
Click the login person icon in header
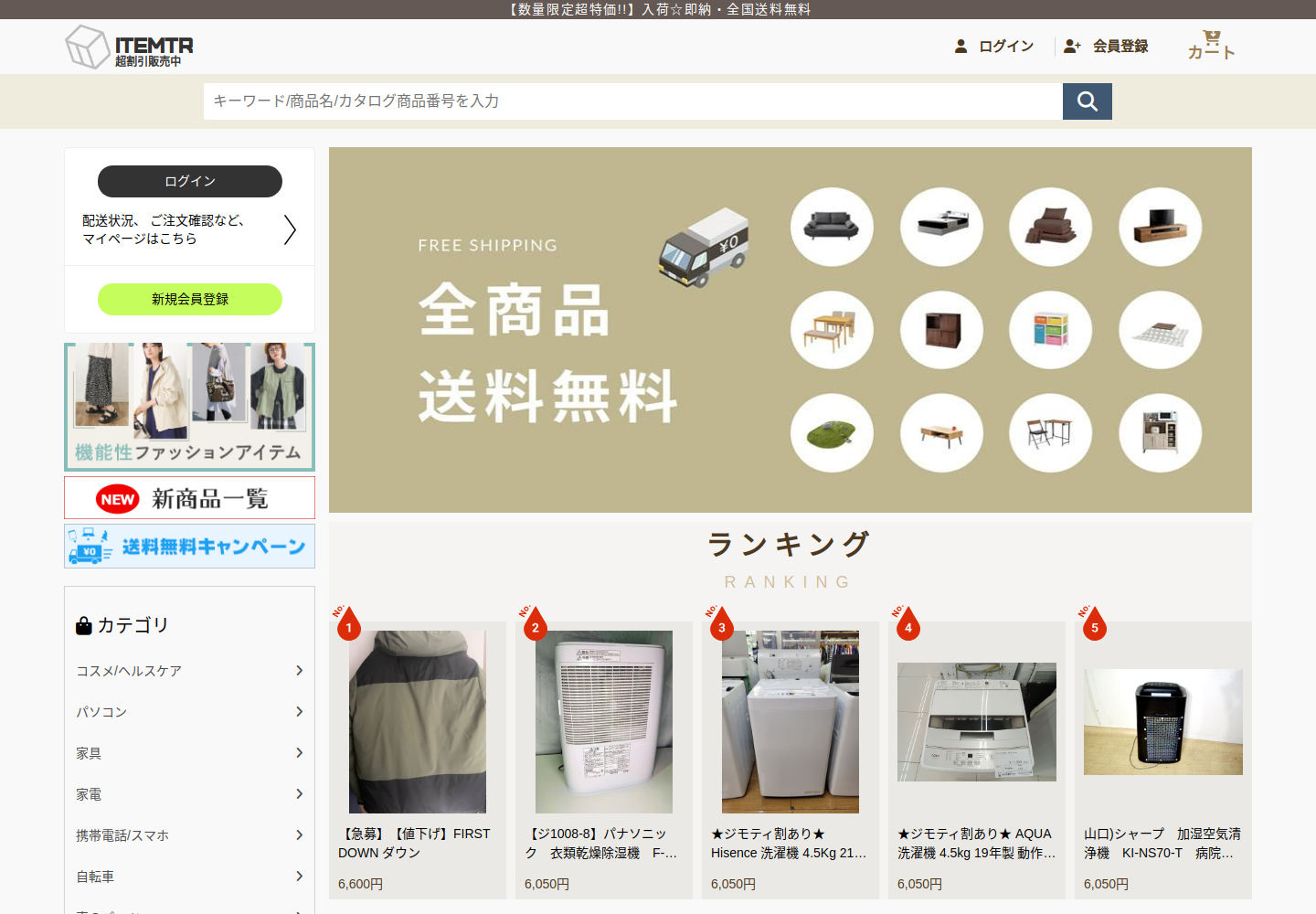pyautogui.click(x=960, y=46)
